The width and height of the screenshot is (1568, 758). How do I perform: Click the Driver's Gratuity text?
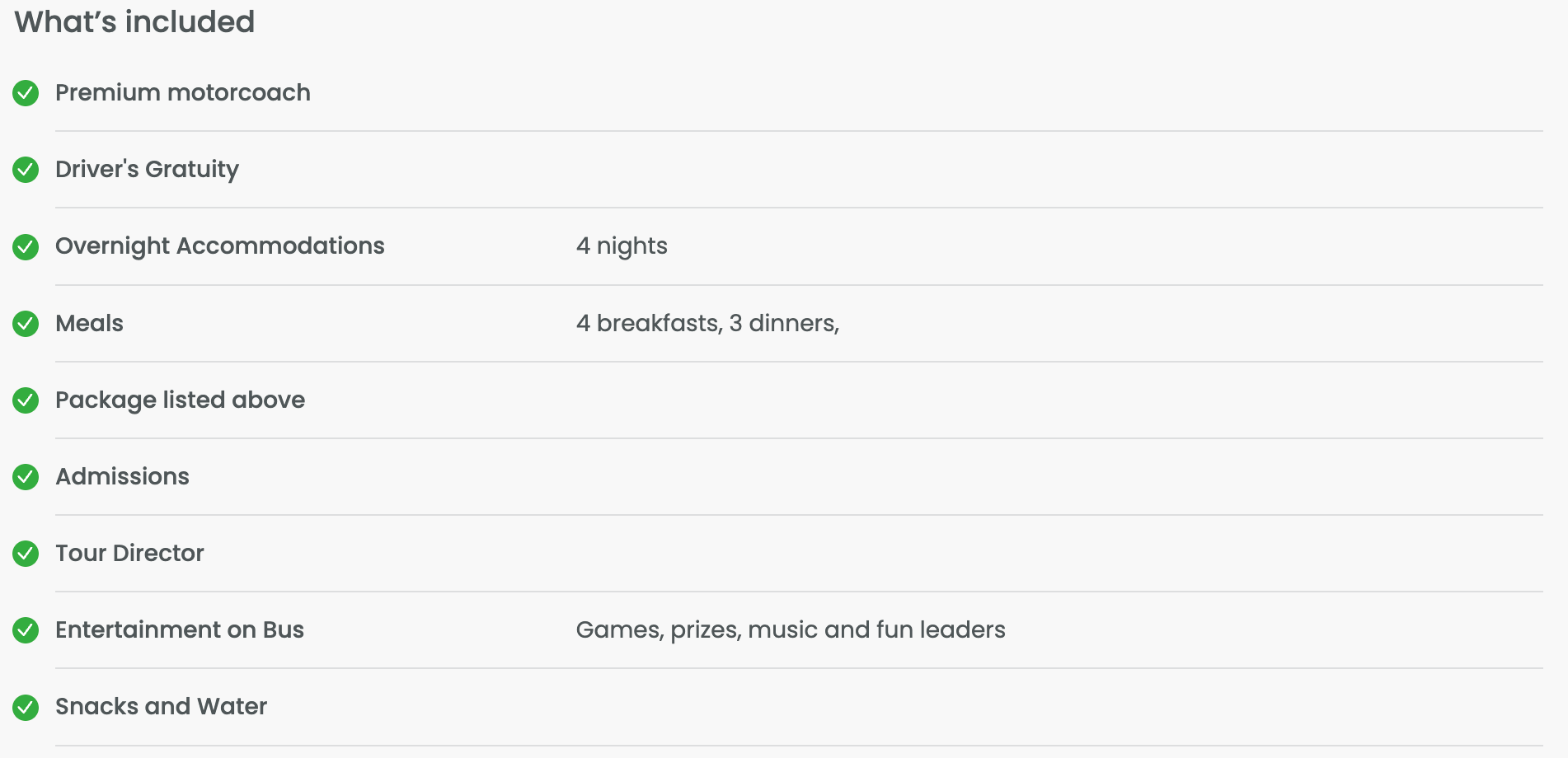147,169
